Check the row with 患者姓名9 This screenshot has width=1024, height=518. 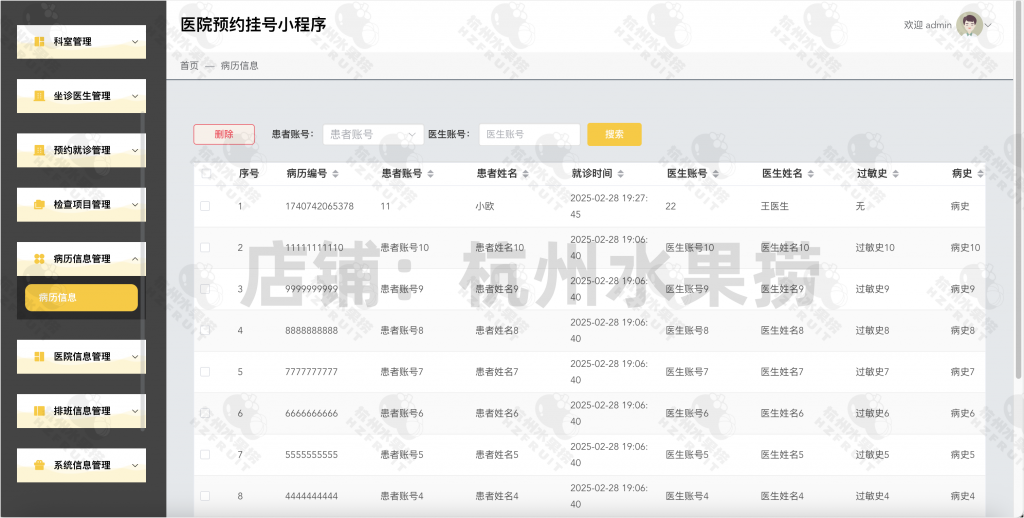[205, 289]
